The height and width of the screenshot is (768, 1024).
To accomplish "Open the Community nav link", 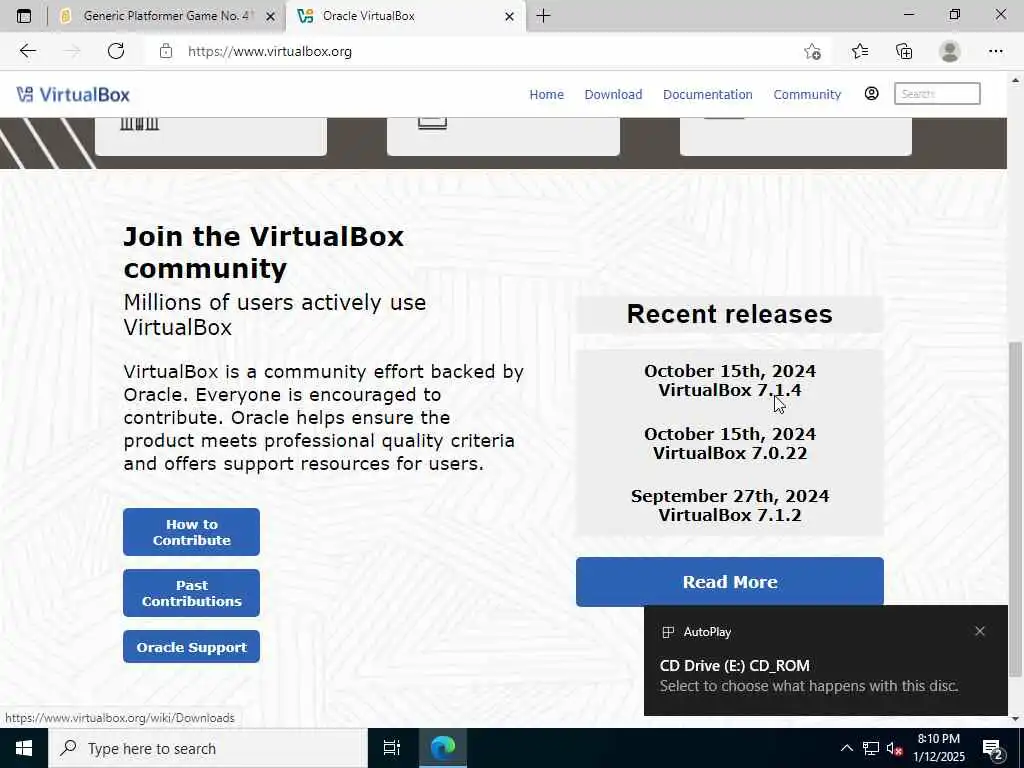I will 807,95.
